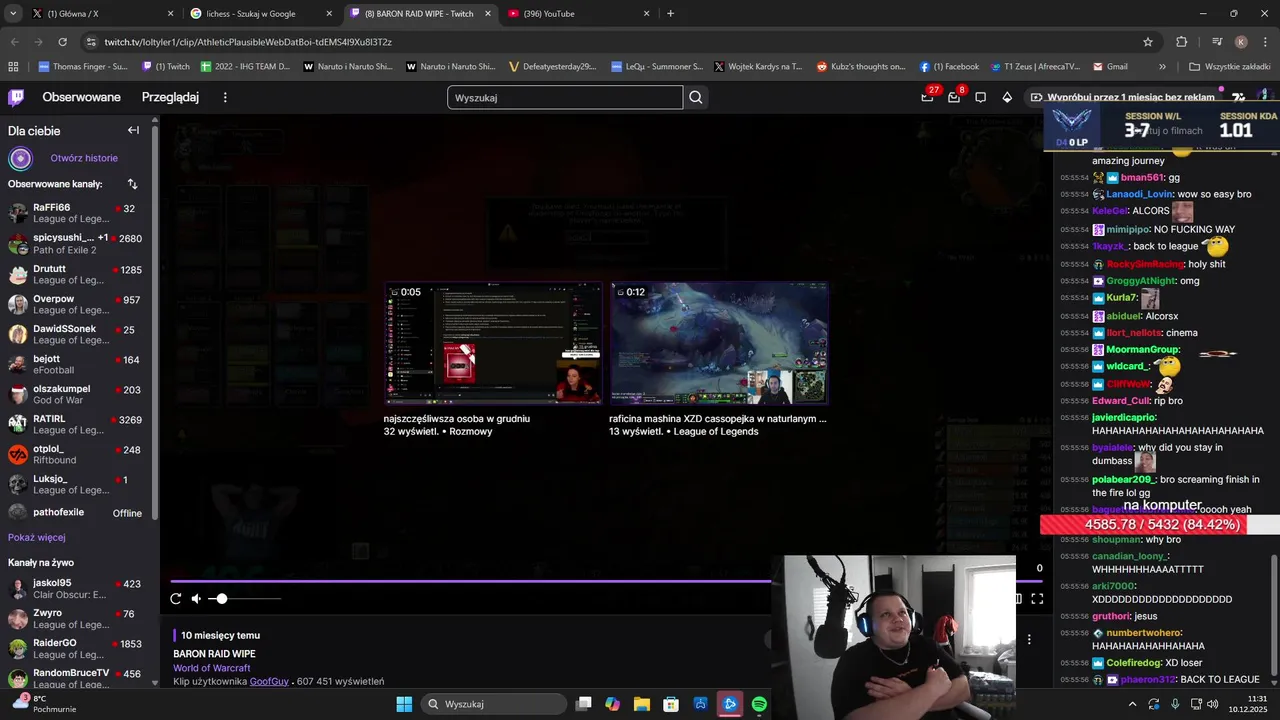Image resolution: width=1280 pixels, height=720 pixels.
Task: Toggle fullscreen on the clip player
Action: click(1037, 599)
